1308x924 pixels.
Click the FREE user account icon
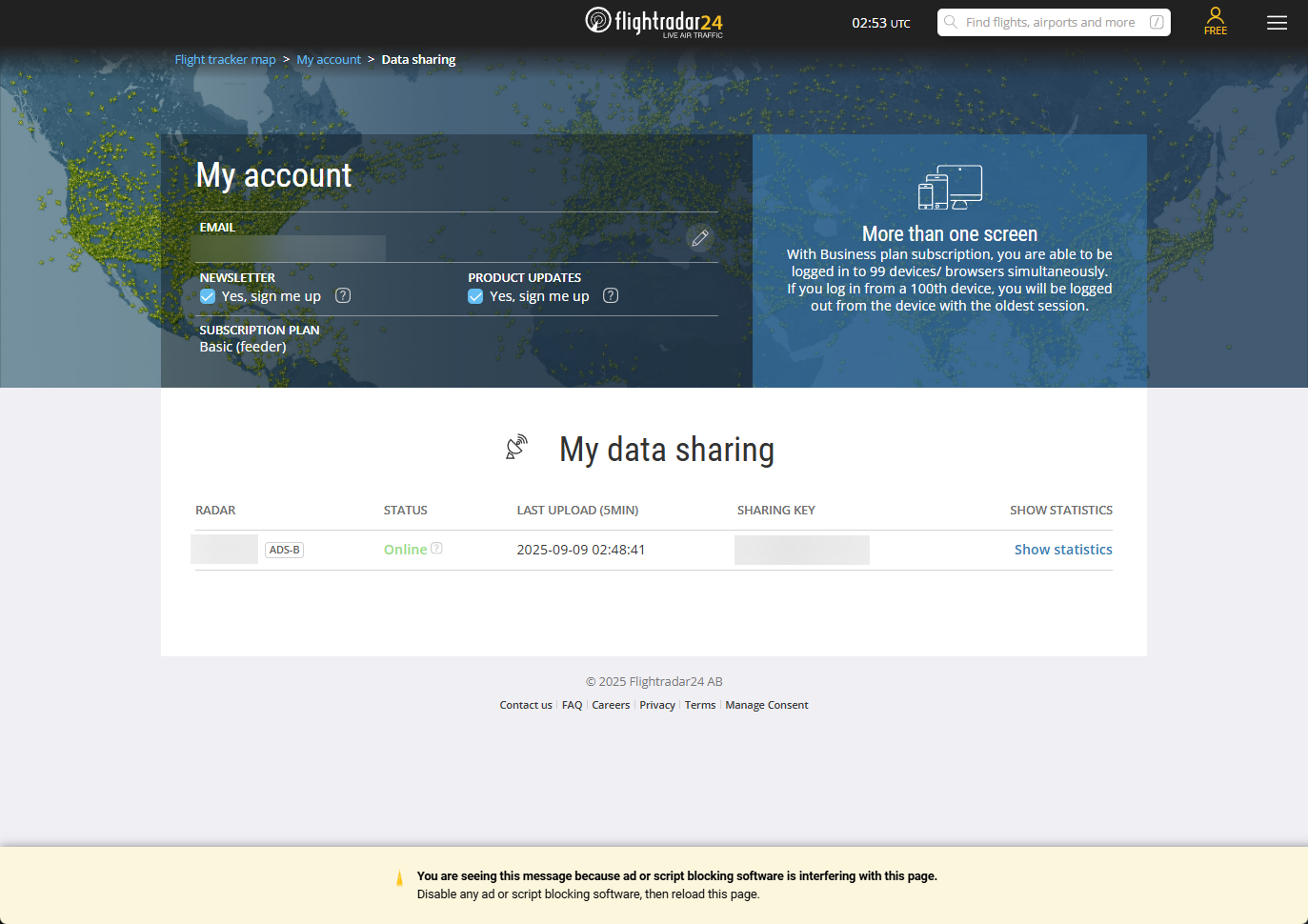click(x=1215, y=21)
